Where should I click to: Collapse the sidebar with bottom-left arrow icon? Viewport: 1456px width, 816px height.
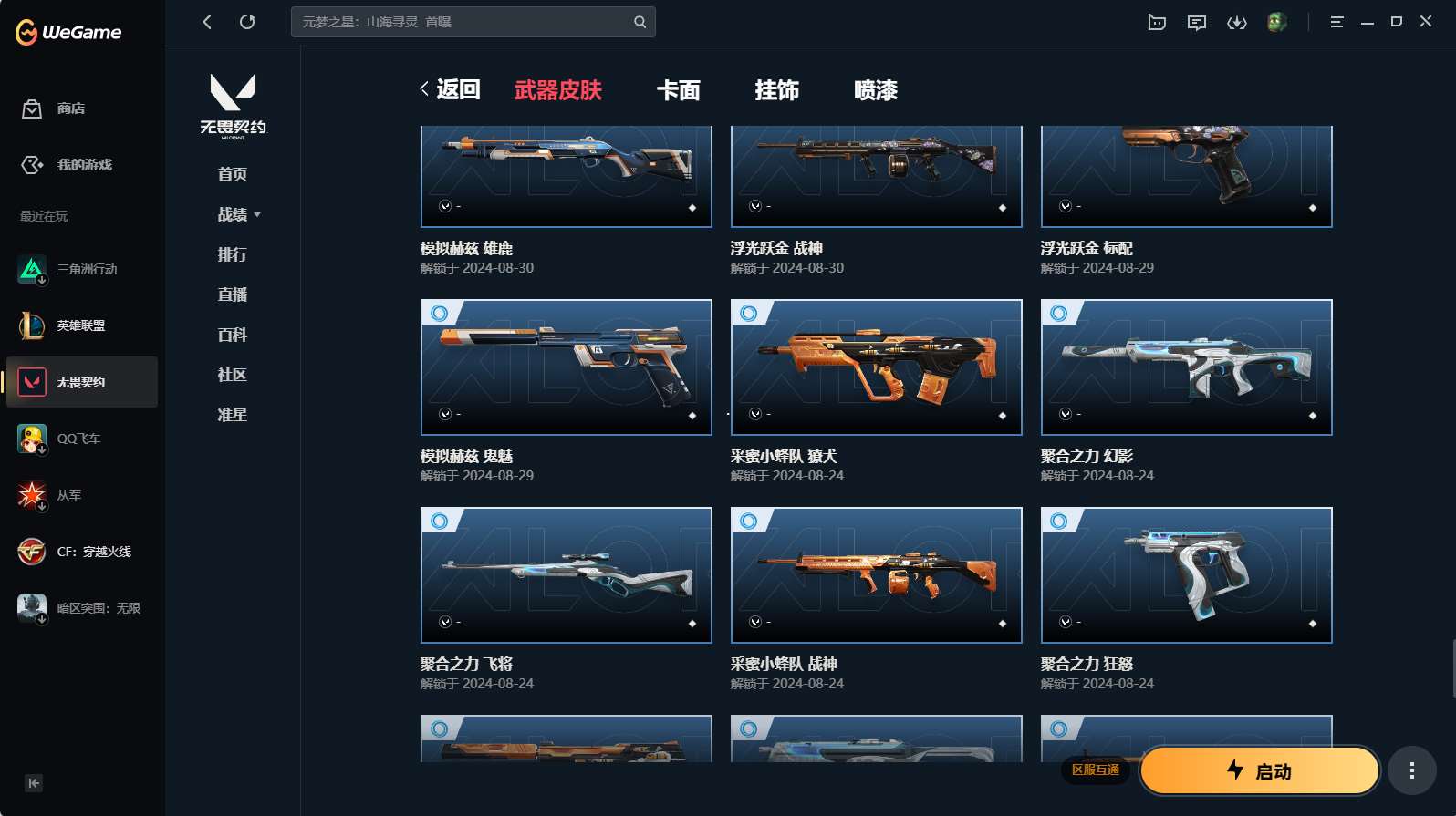[34, 783]
